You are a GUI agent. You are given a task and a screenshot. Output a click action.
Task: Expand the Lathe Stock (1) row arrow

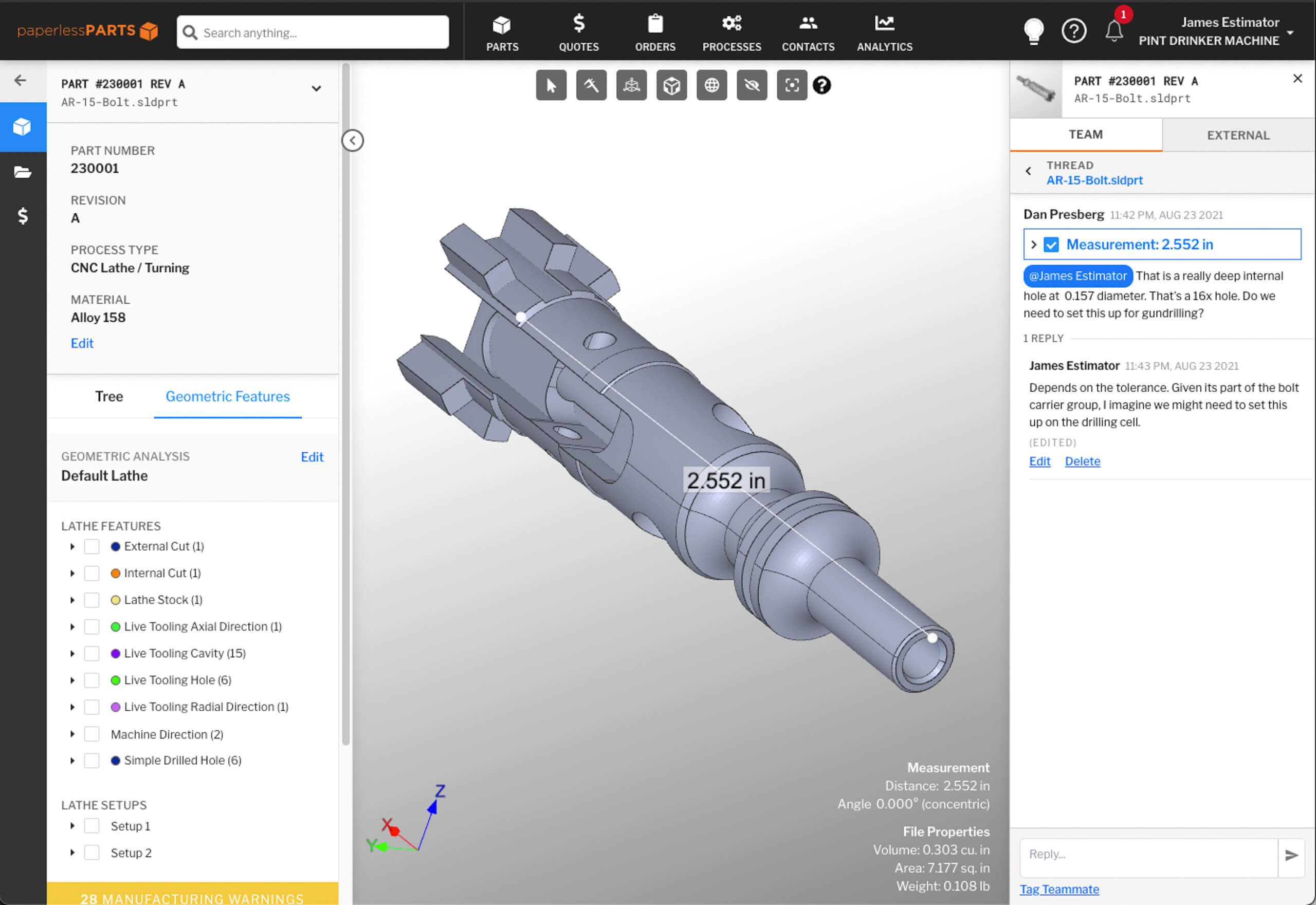pyautogui.click(x=72, y=600)
